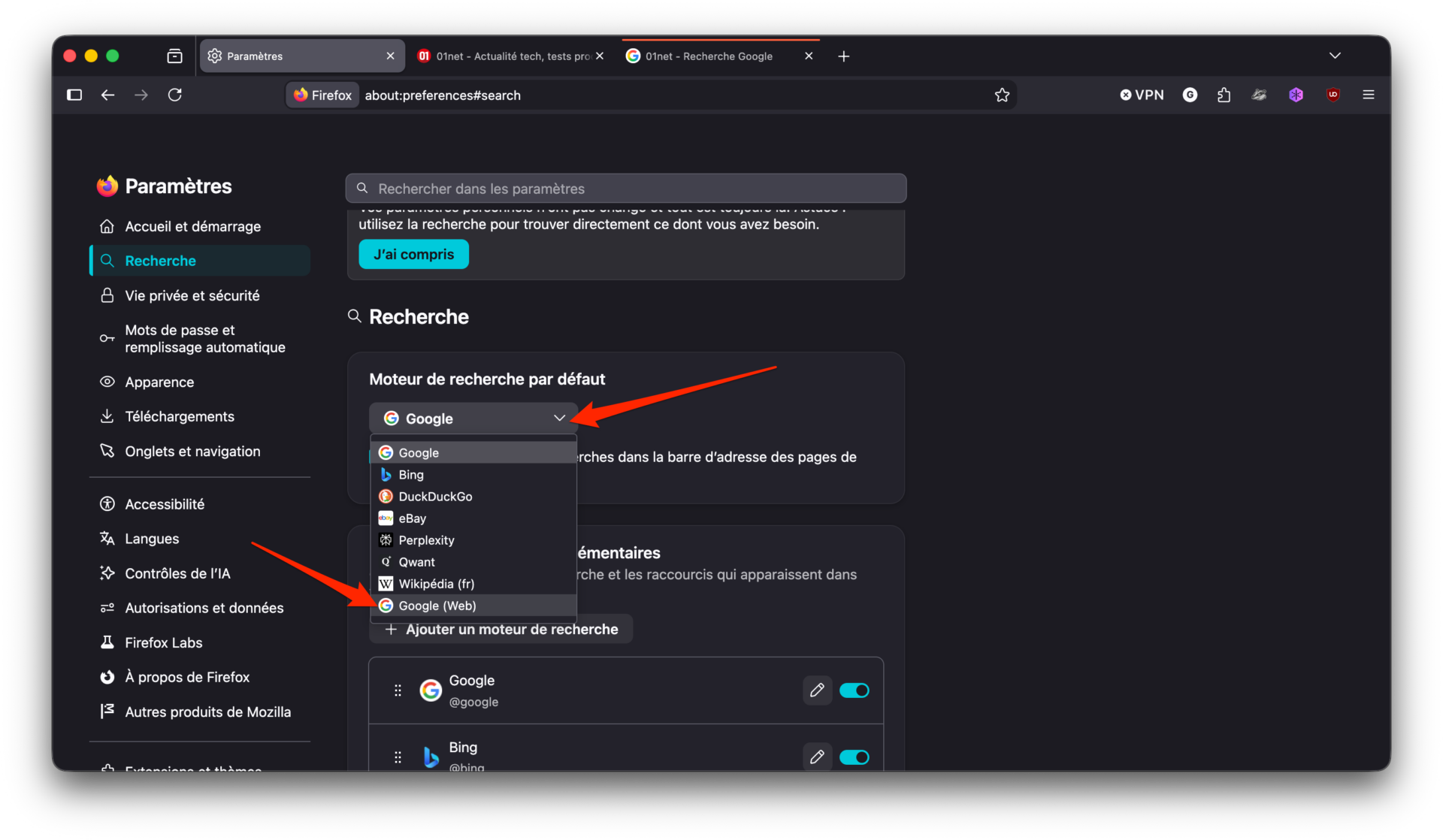Focus the Rechercher dans les paramètres field
The image size is (1443, 840).
[x=626, y=189]
